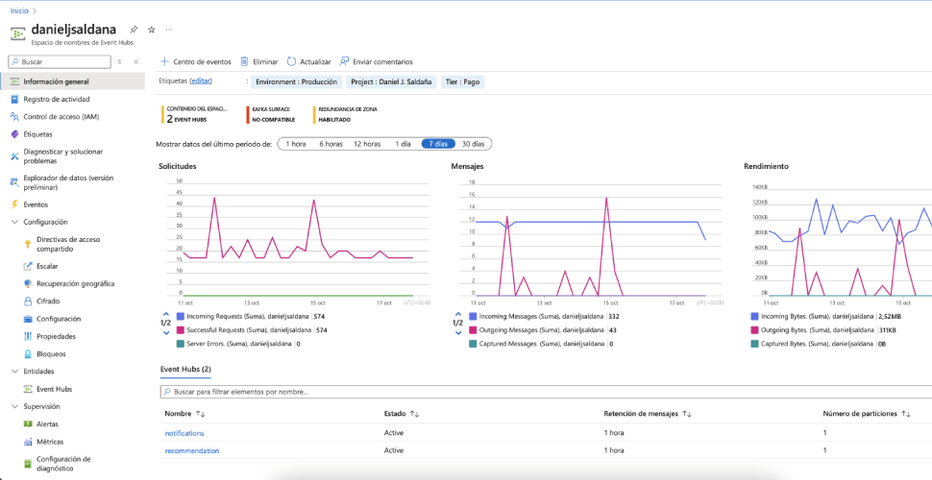Click Captured Bytes legend color swatch
The image size is (932, 480).
755,343
